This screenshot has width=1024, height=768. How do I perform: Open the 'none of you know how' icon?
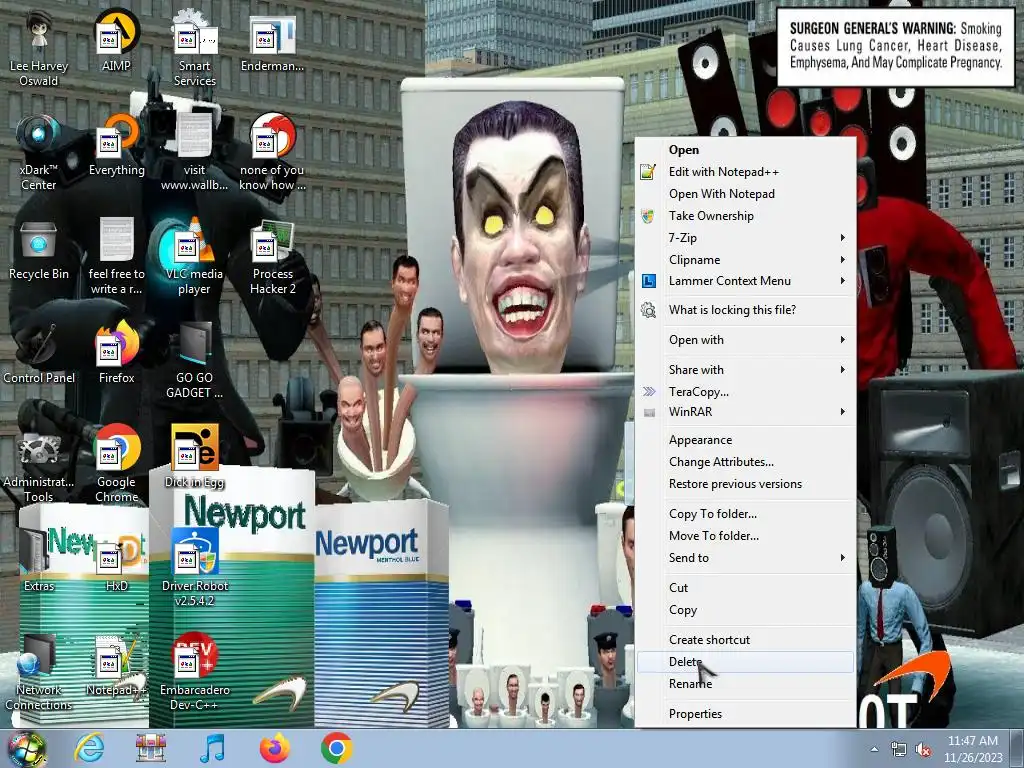272,152
